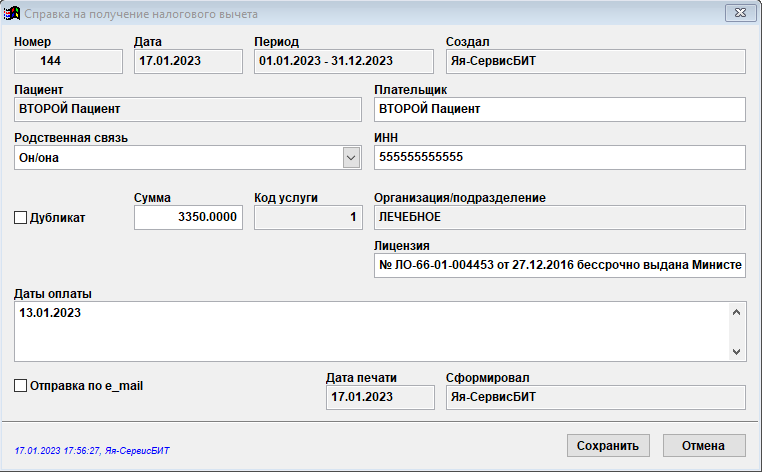Image resolution: width=762 pixels, height=472 pixels.
Task: Click the ИНН field with 555555555555
Action: (x=559, y=158)
